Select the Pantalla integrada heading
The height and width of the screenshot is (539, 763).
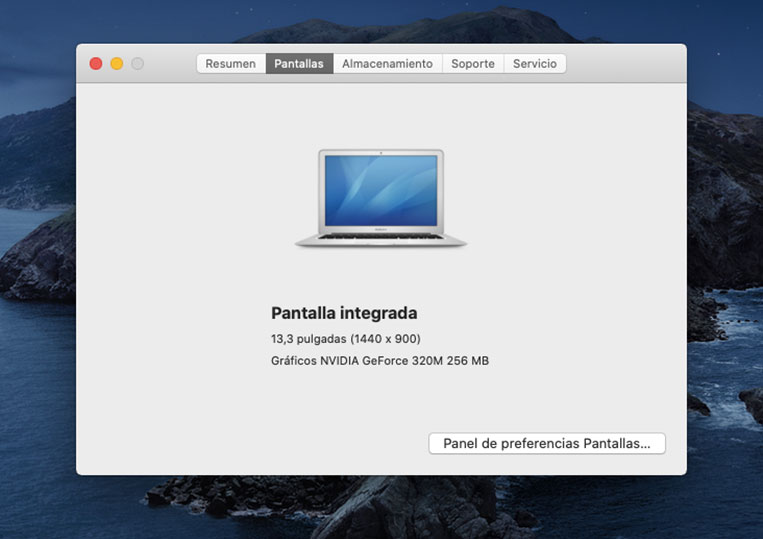(x=344, y=313)
